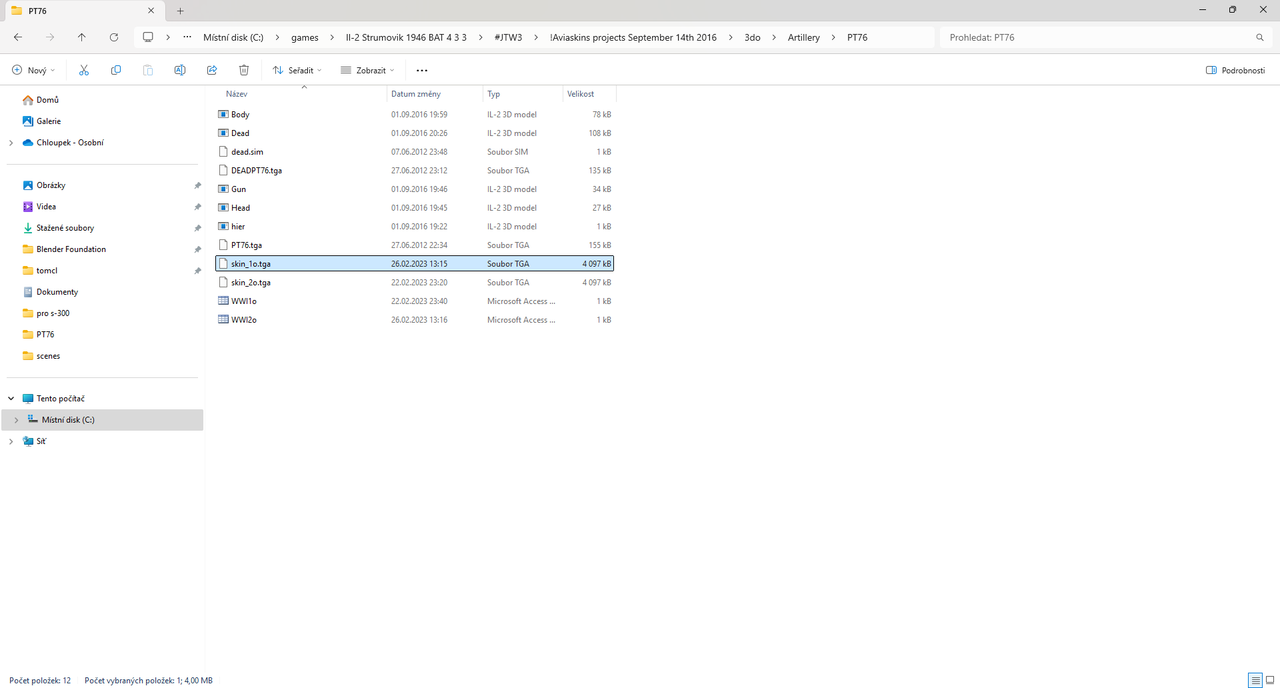The height and width of the screenshot is (688, 1280).
Task: Switch to large icons view icon
Action: pos(1270,680)
